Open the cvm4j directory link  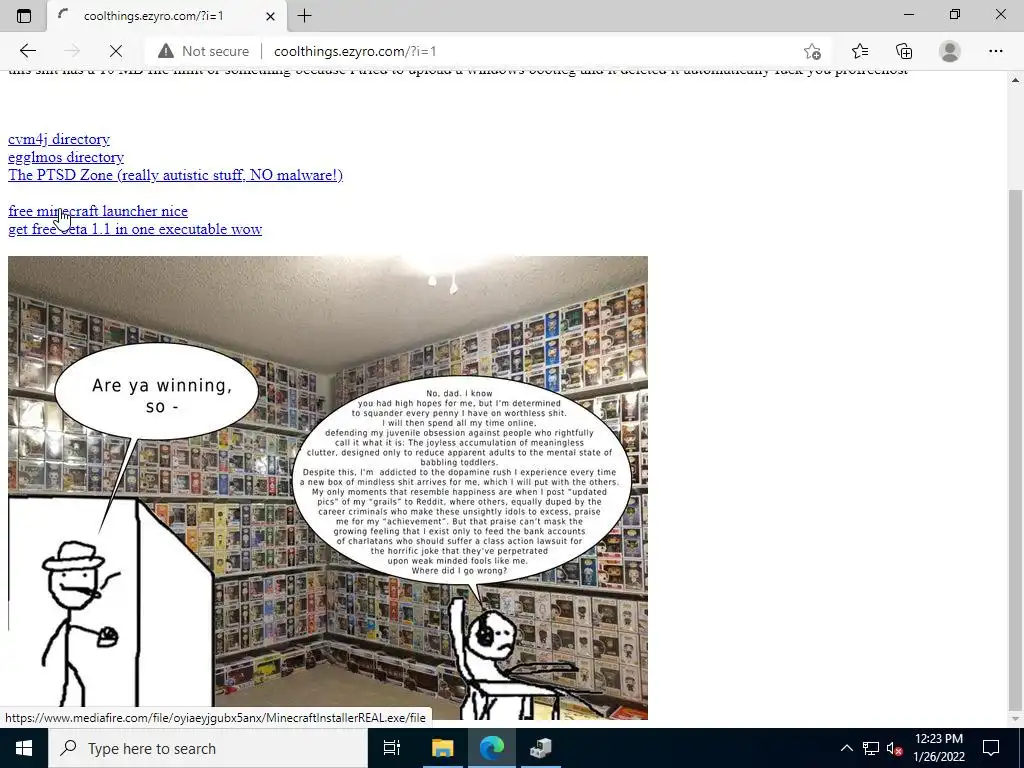point(59,139)
